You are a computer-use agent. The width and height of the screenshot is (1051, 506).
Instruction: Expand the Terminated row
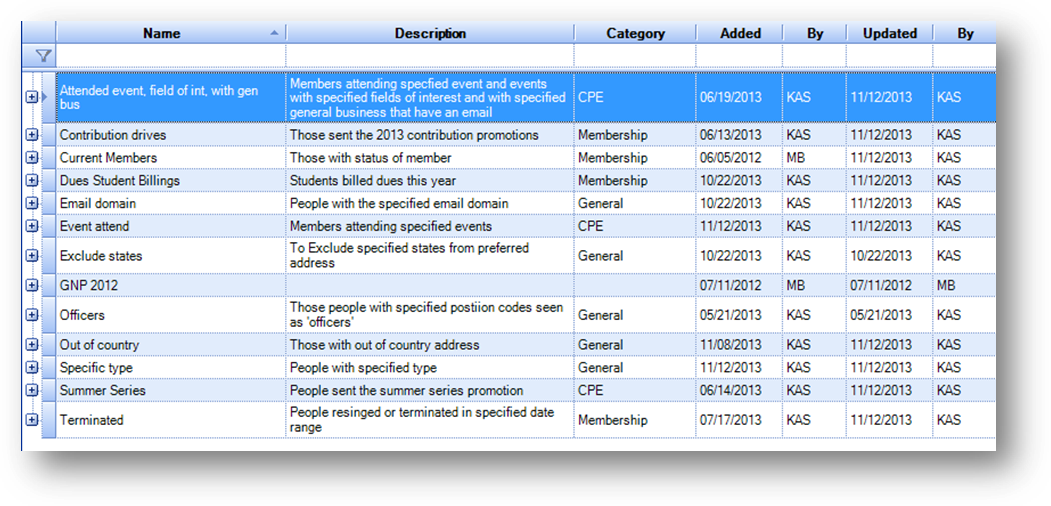coord(32,420)
